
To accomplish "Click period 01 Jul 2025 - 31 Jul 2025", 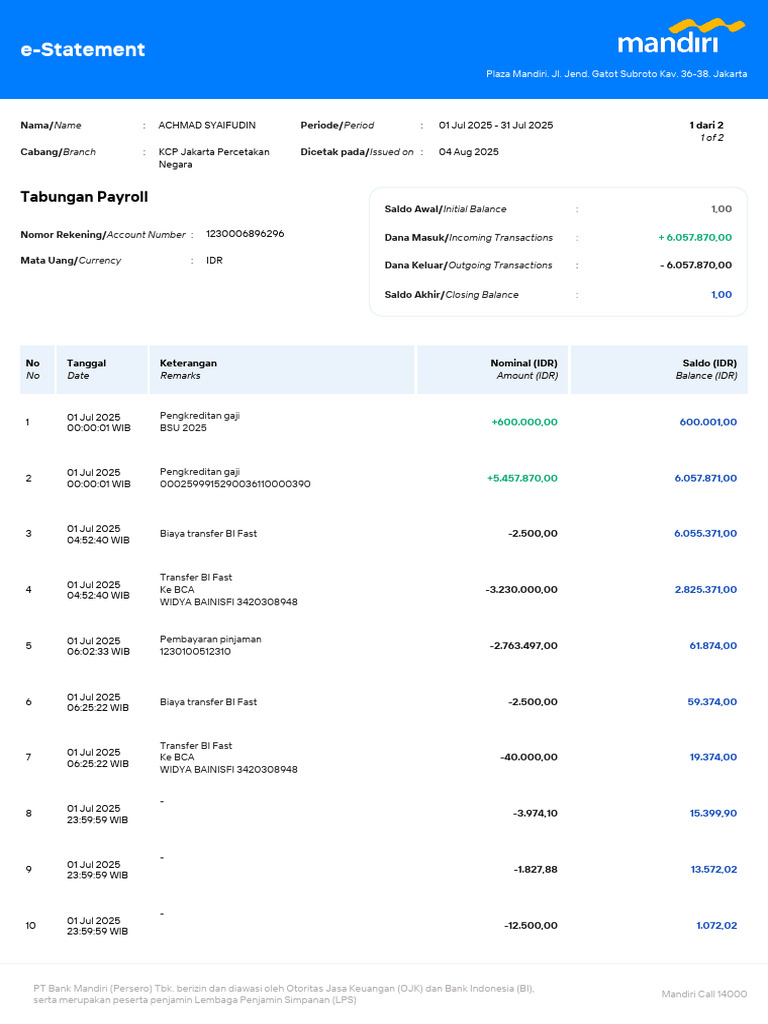I will pos(496,125).
